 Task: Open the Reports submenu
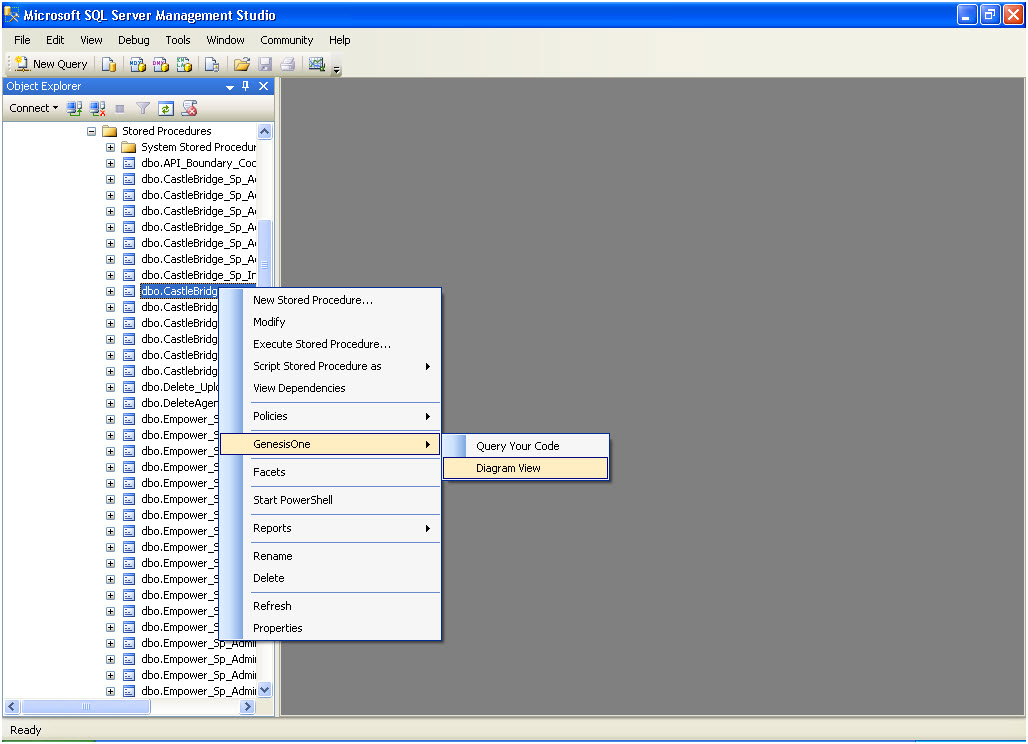point(330,528)
